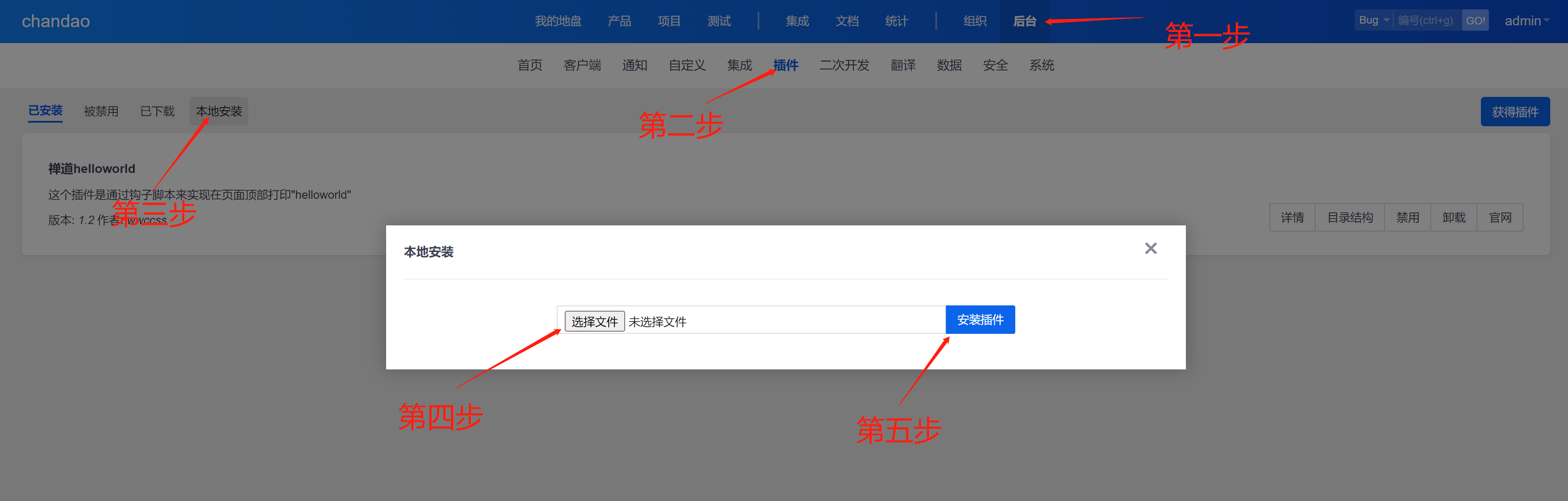The image size is (1568, 501).
Task: Switch to the 被禁用 tab
Action: [x=101, y=112]
